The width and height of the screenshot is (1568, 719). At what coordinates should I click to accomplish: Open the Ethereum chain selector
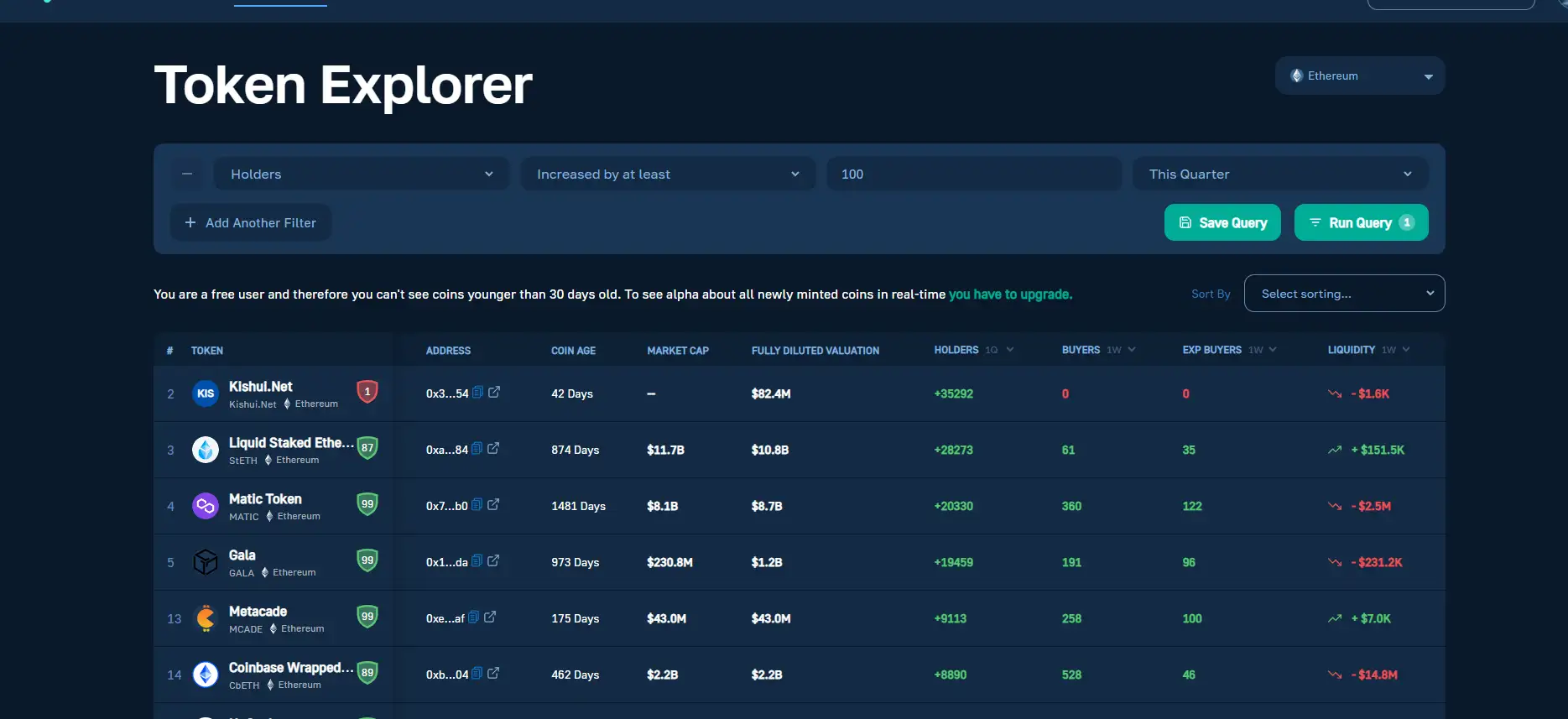click(1359, 76)
